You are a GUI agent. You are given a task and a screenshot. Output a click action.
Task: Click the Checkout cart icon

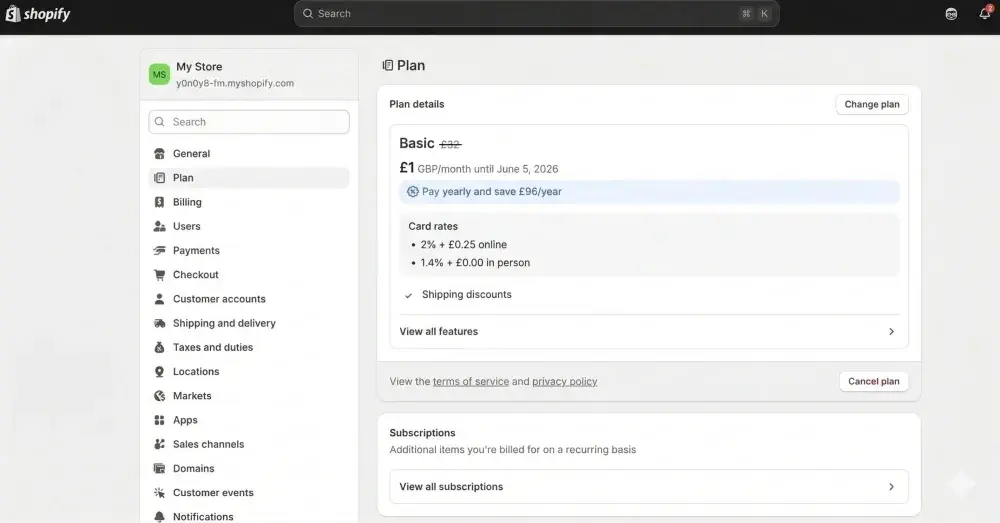click(x=159, y=275)
